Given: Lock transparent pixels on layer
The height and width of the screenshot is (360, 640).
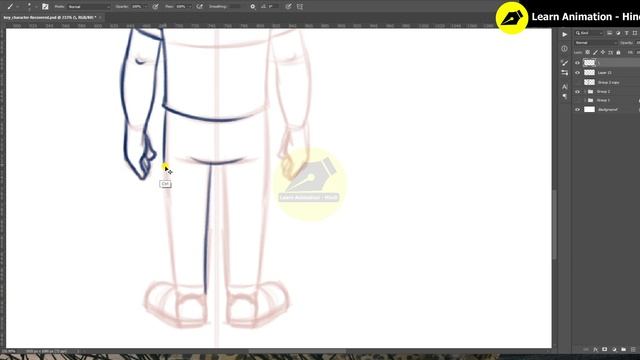Looking at the screenshot, I should pyautogui.click(x=587, y=52).
